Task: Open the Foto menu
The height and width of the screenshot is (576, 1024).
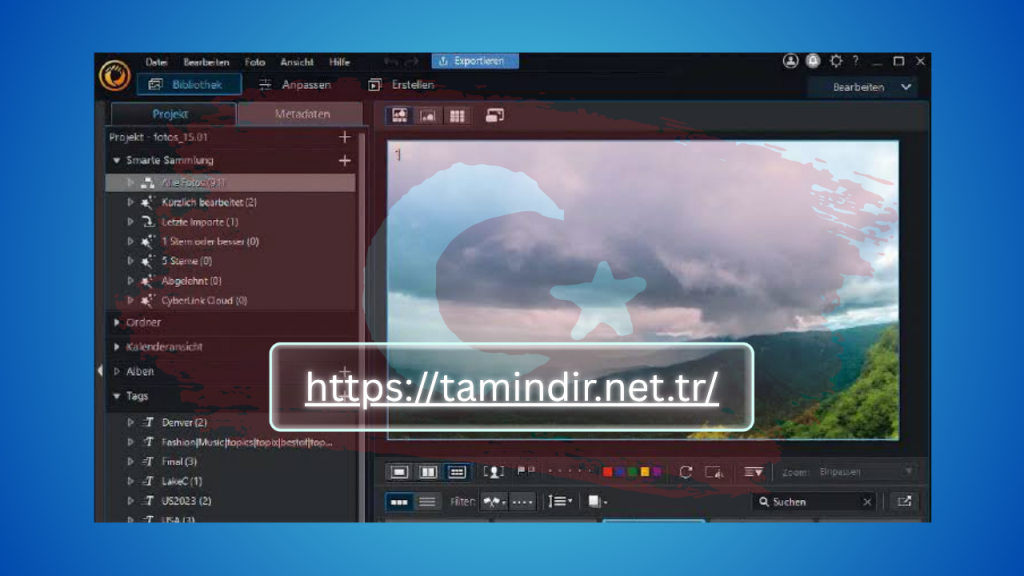Action: (x=255, y=62)
